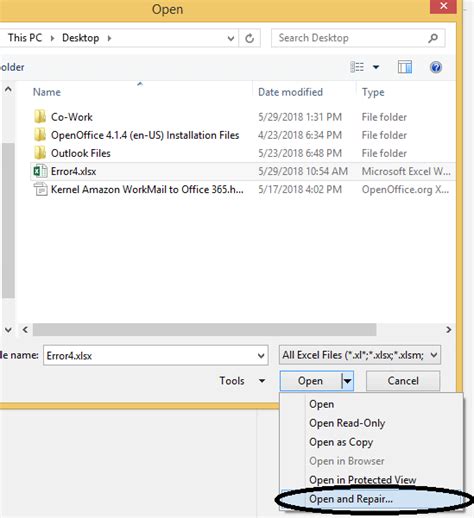The width and height of the screenshot is (474, 518).
Task: Sort by the Date modified column header
Action: [x=290, y=92]
